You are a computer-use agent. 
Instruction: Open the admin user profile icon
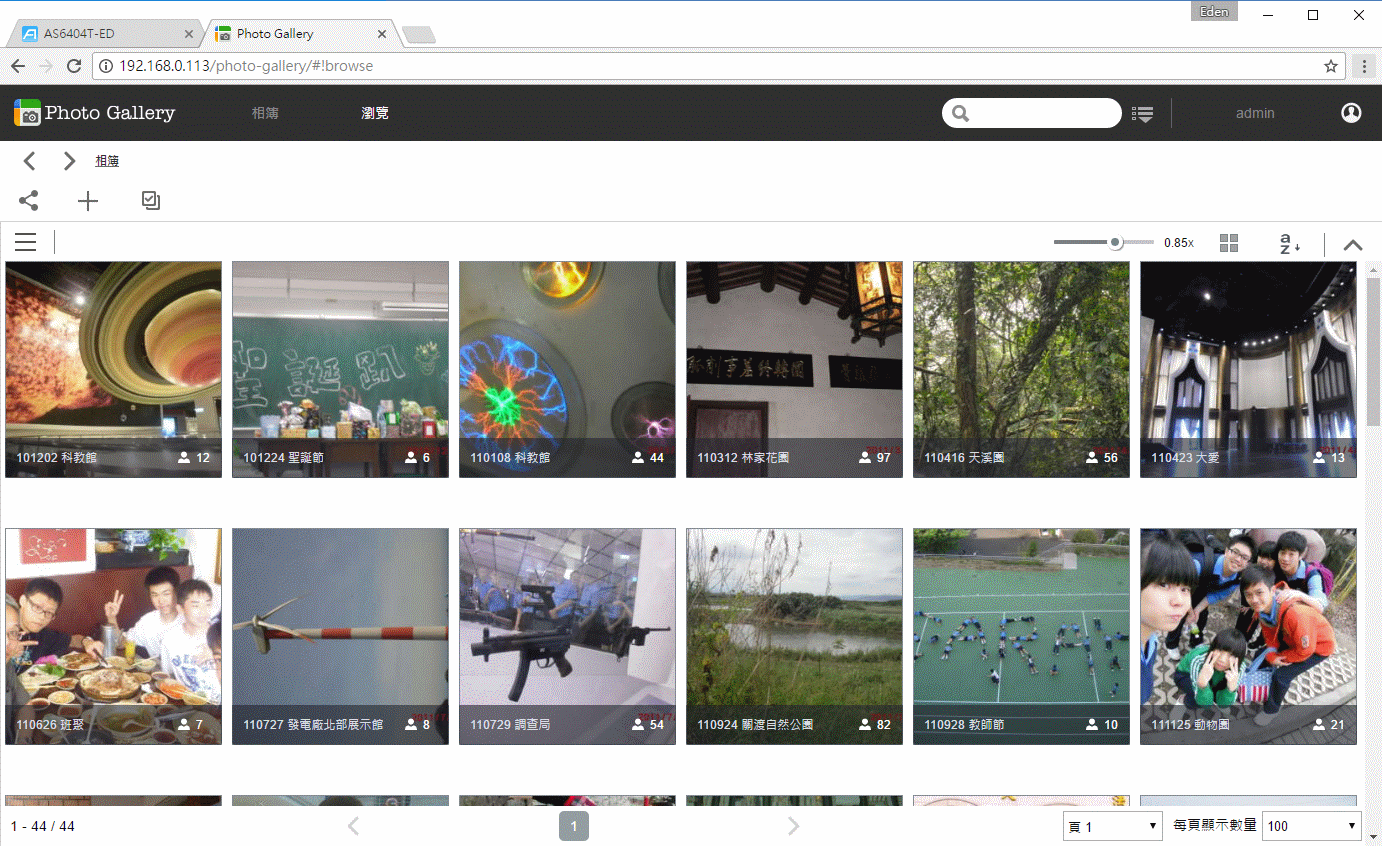point(1351,113)
